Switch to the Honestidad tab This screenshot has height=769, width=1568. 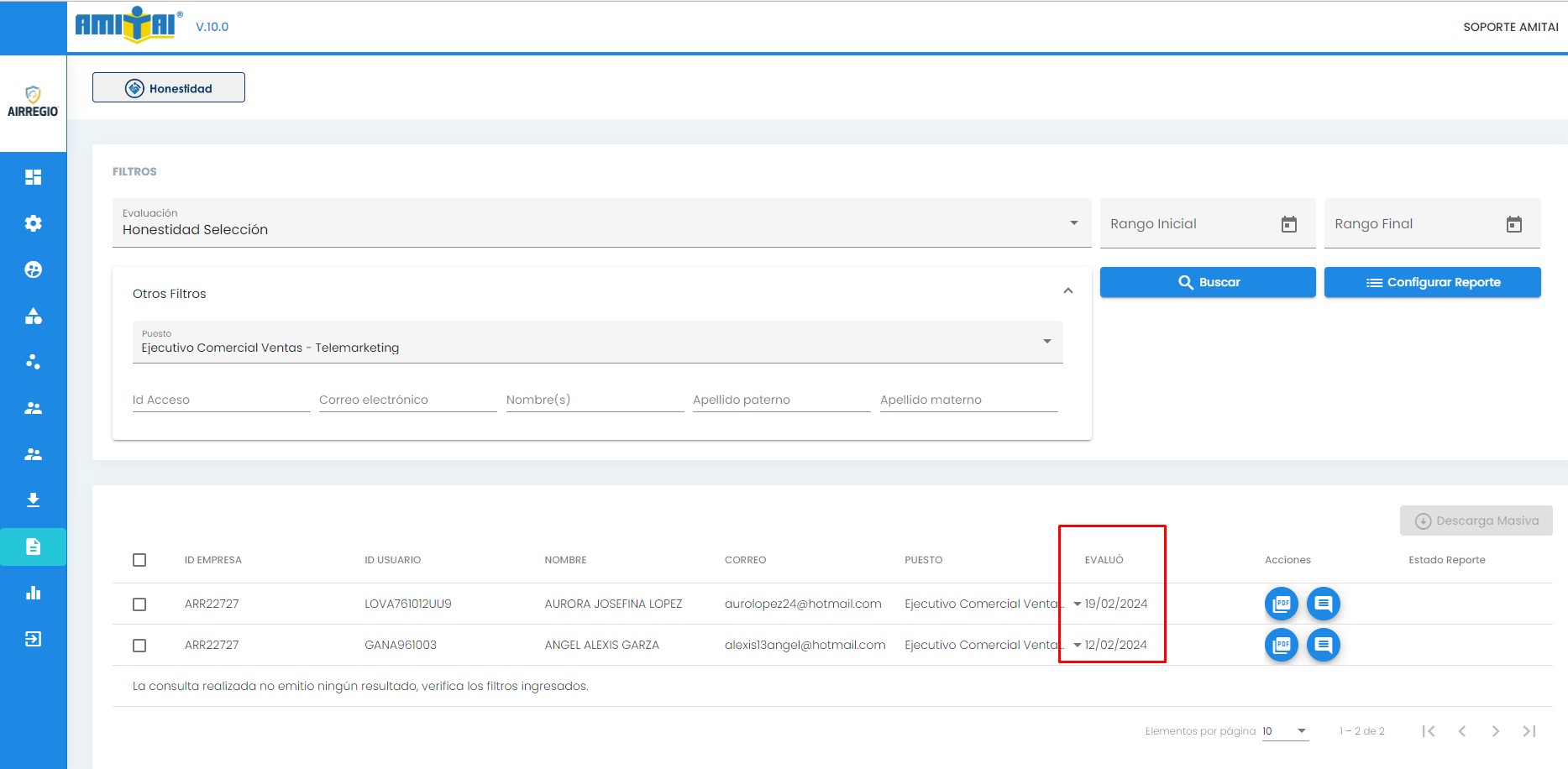169,88
